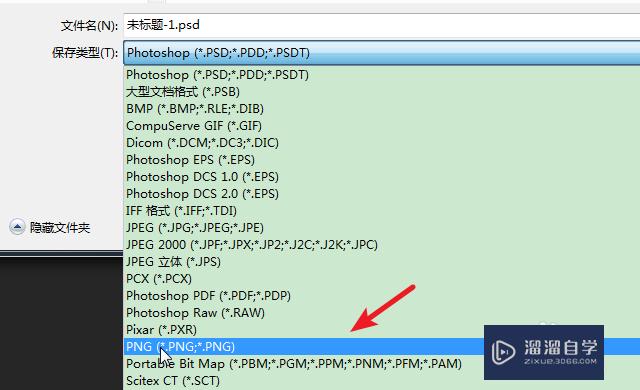Choose Photoshop Raw (*.RAW) format

(382, 312)
